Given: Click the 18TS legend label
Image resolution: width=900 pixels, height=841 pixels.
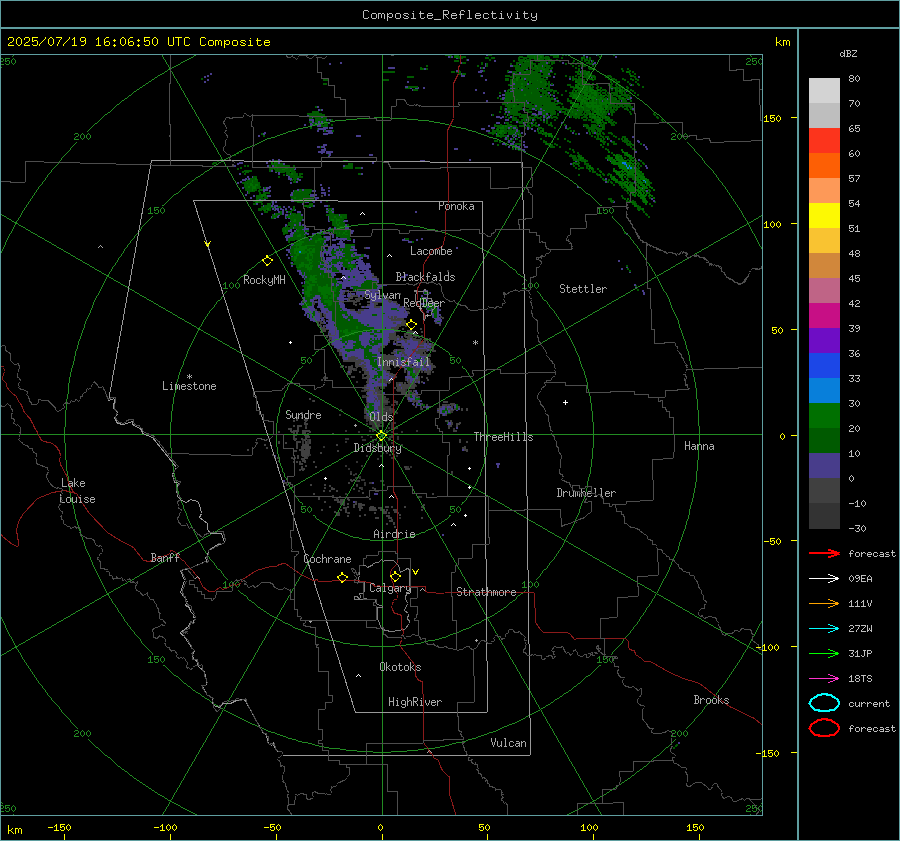Looking at the screenshot, I should (x=860, y=679).
